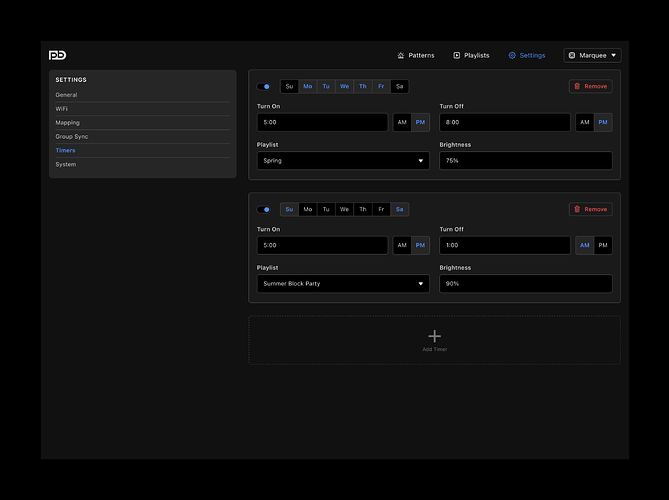The height and width of the screenshot is (500, 669).
Task: Open the Playlists page
Action: [471, 55]
